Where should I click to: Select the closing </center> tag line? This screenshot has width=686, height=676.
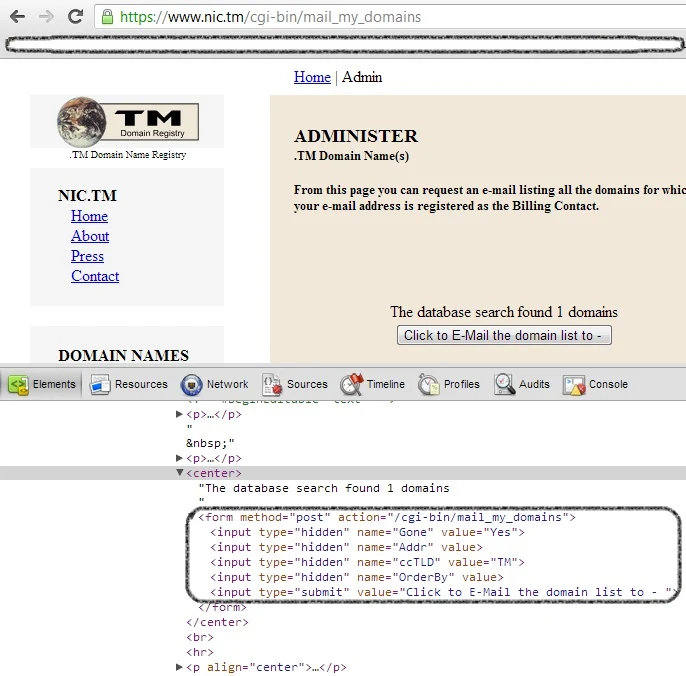(x=217, y=622)
